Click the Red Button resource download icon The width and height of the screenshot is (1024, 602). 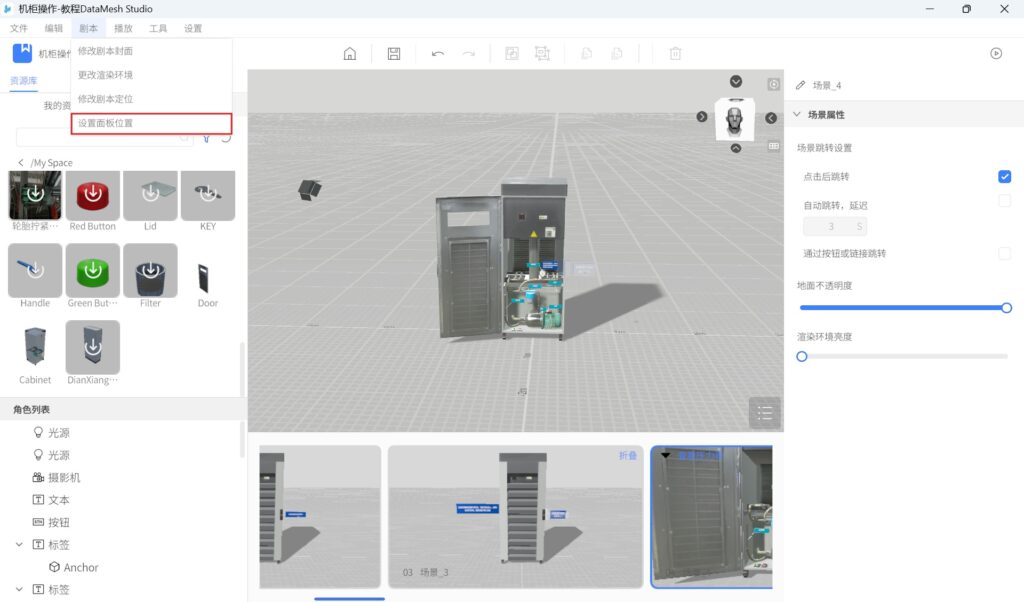point(93,194)
